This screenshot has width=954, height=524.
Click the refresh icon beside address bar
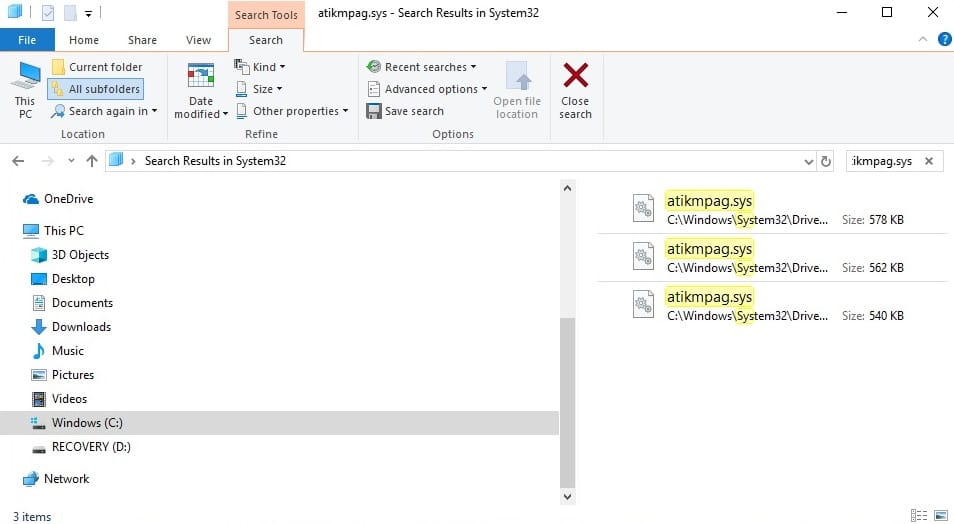(x=825, y=161)
